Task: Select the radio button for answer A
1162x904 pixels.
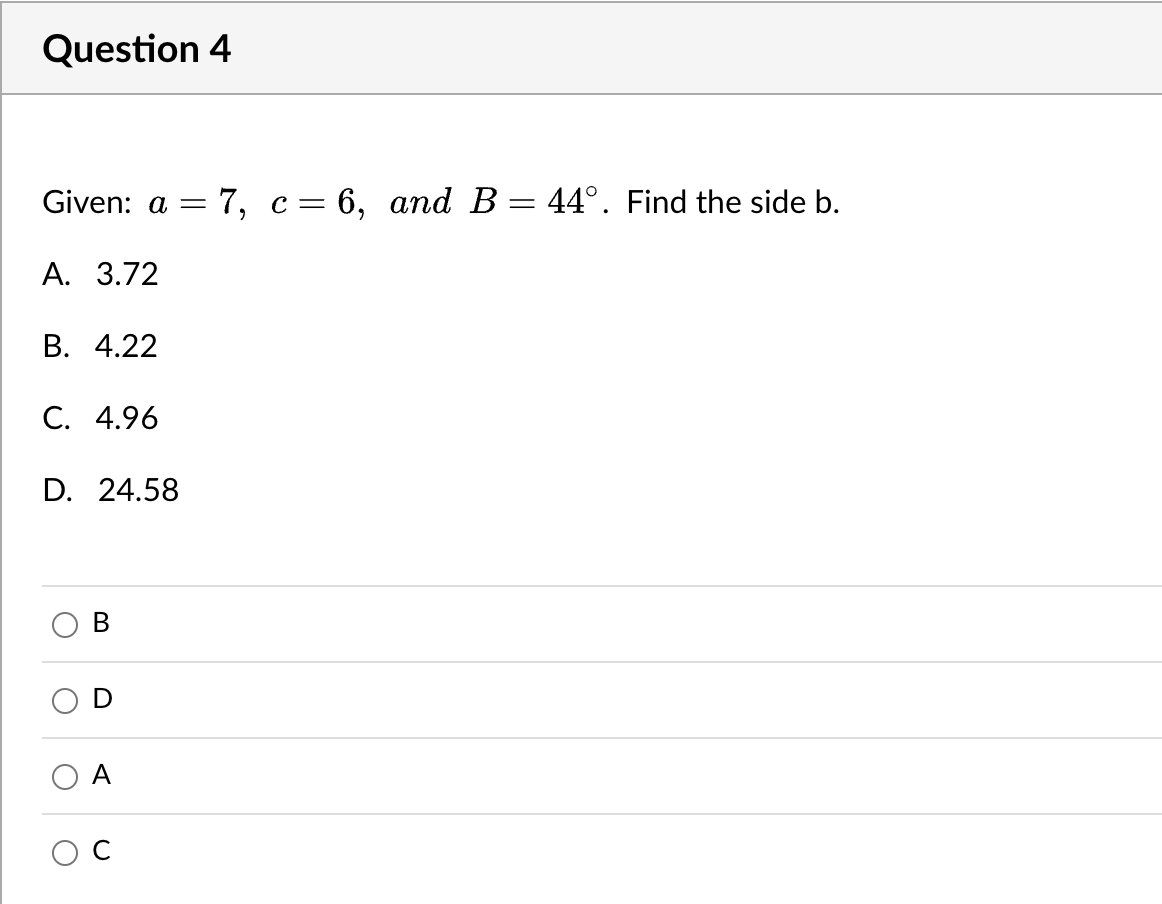Action: pyautogui.click(x=64, y=776)
